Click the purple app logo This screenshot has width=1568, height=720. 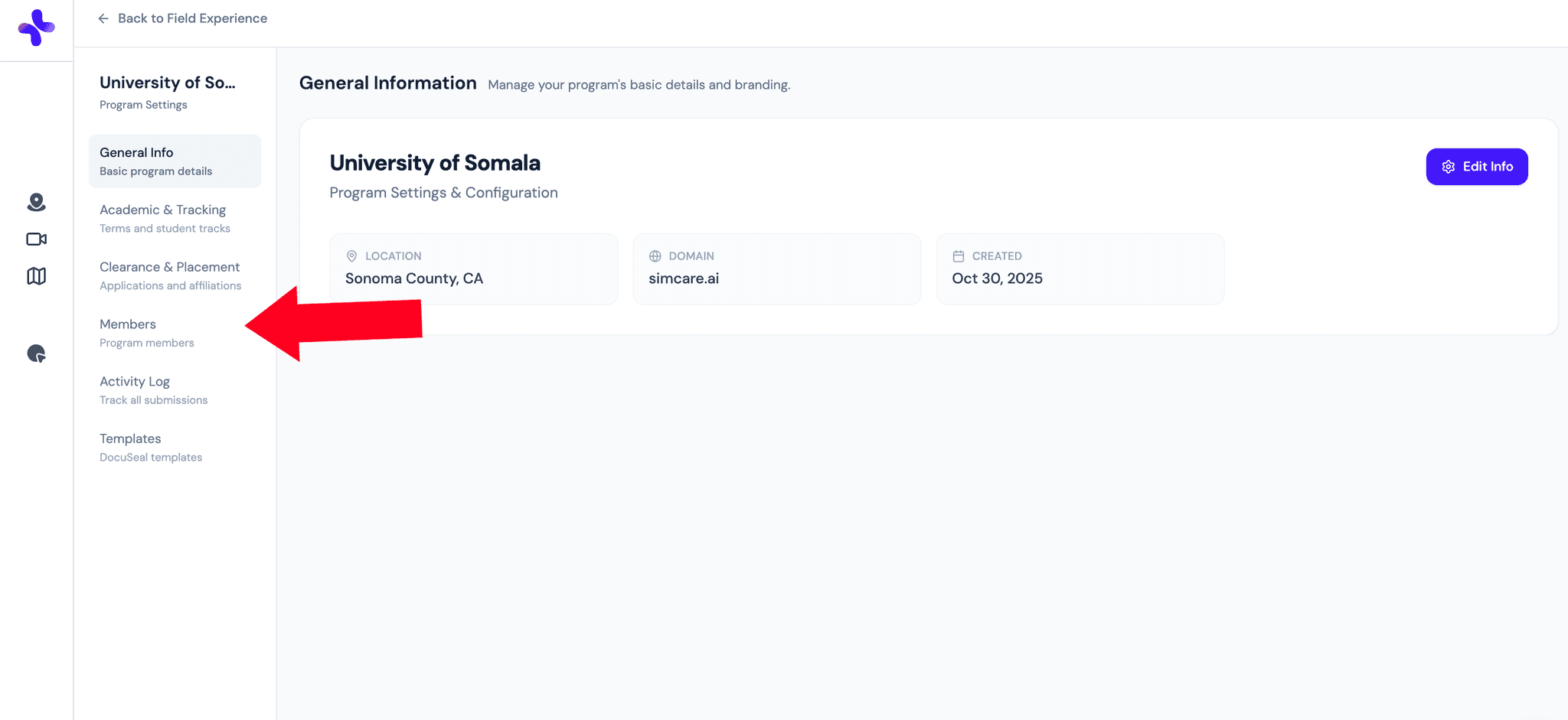[36, 28]
